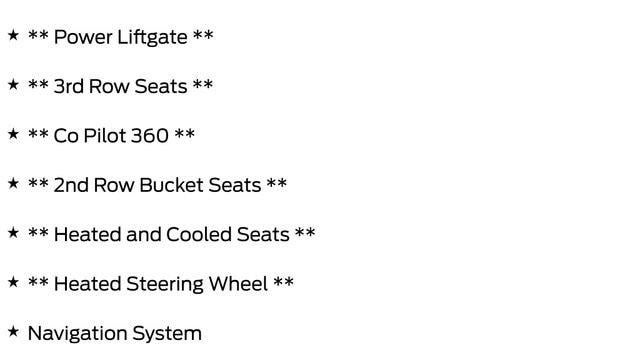Click the trailing asterisks after Power Liftgate
The width and height of the screenshot is (640, 360).
click(203, 34)
